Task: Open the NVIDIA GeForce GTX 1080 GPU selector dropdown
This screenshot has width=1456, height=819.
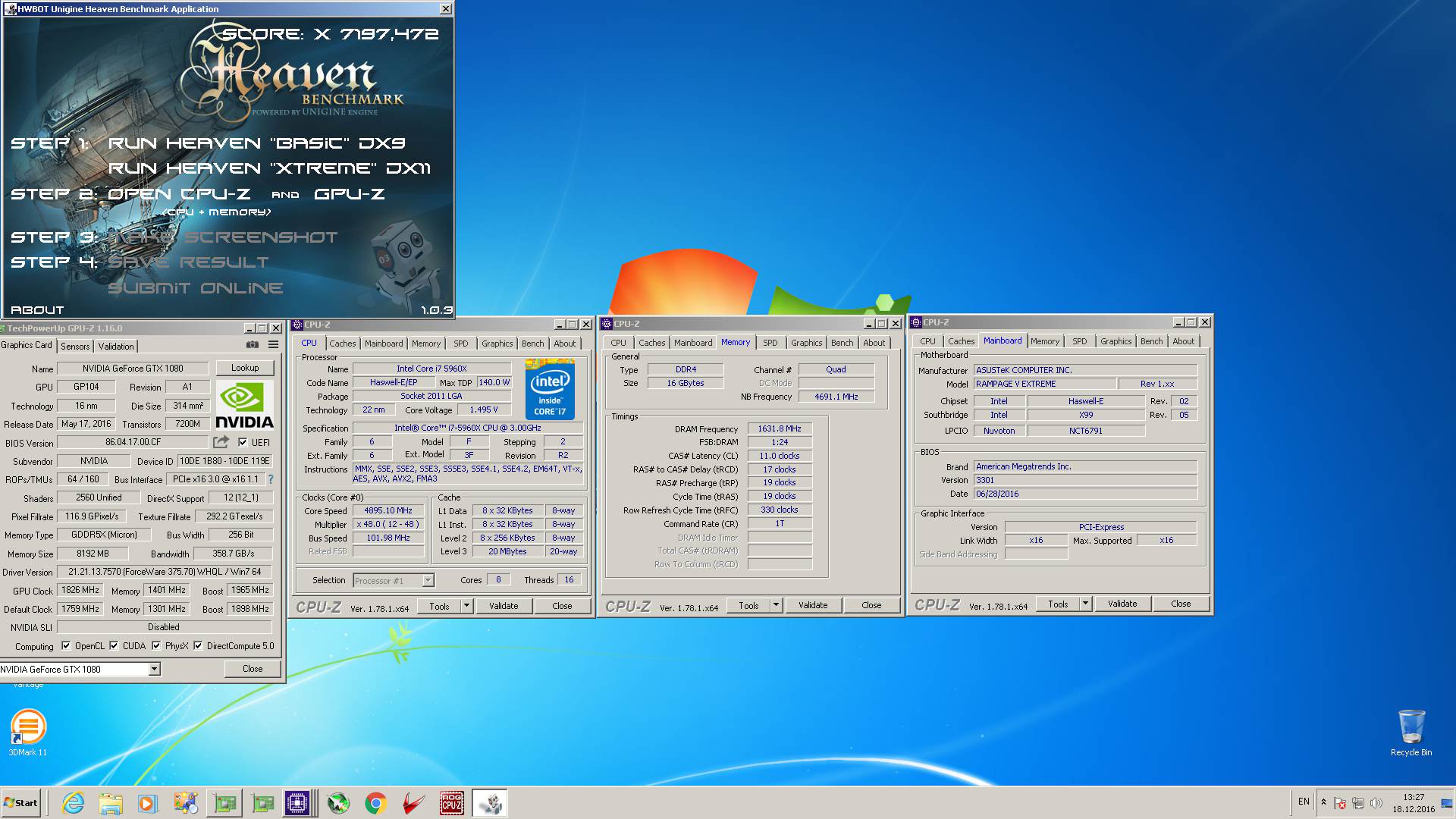Action: pyautogui.click(x=80, y=669)
